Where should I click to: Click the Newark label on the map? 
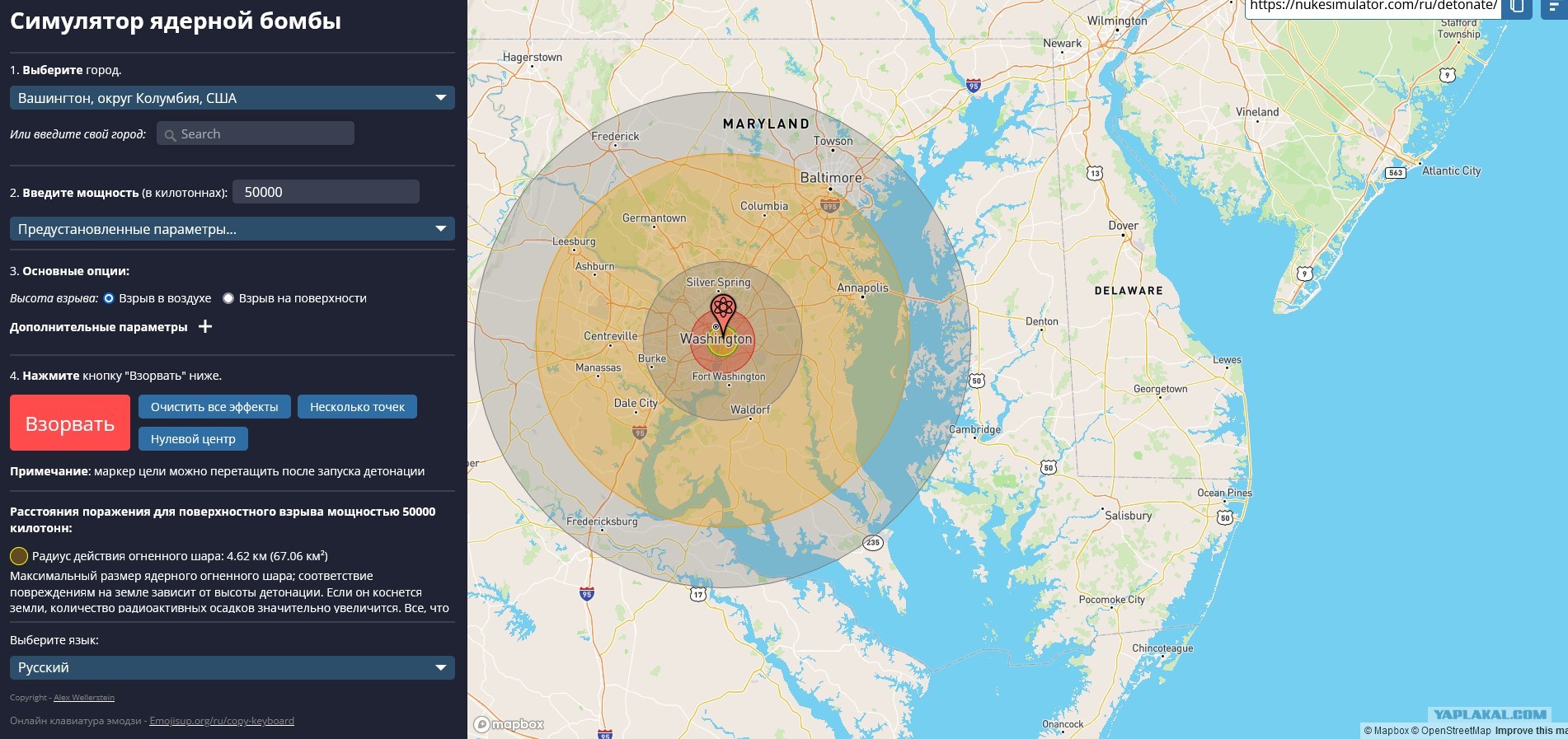point(1063,43)
